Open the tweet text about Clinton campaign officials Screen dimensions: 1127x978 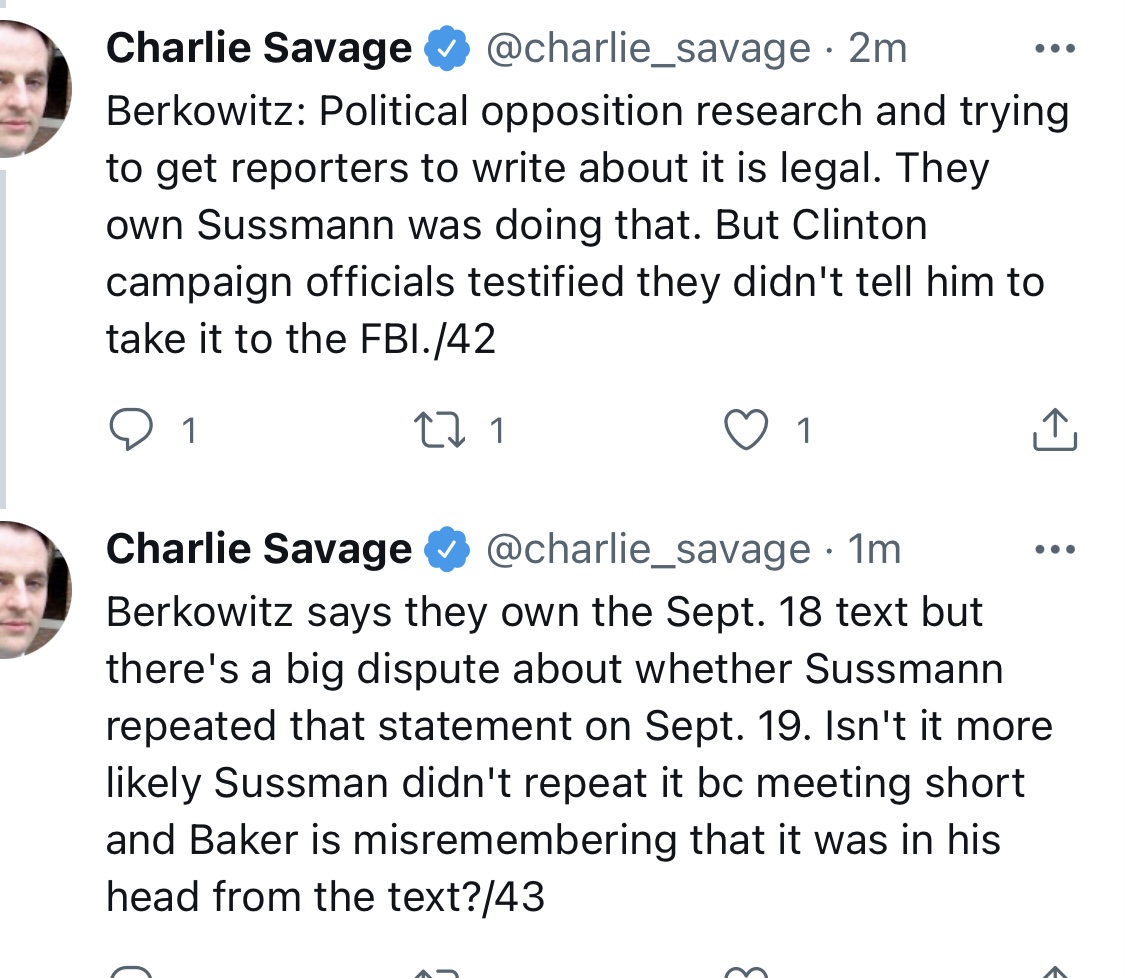575,226
